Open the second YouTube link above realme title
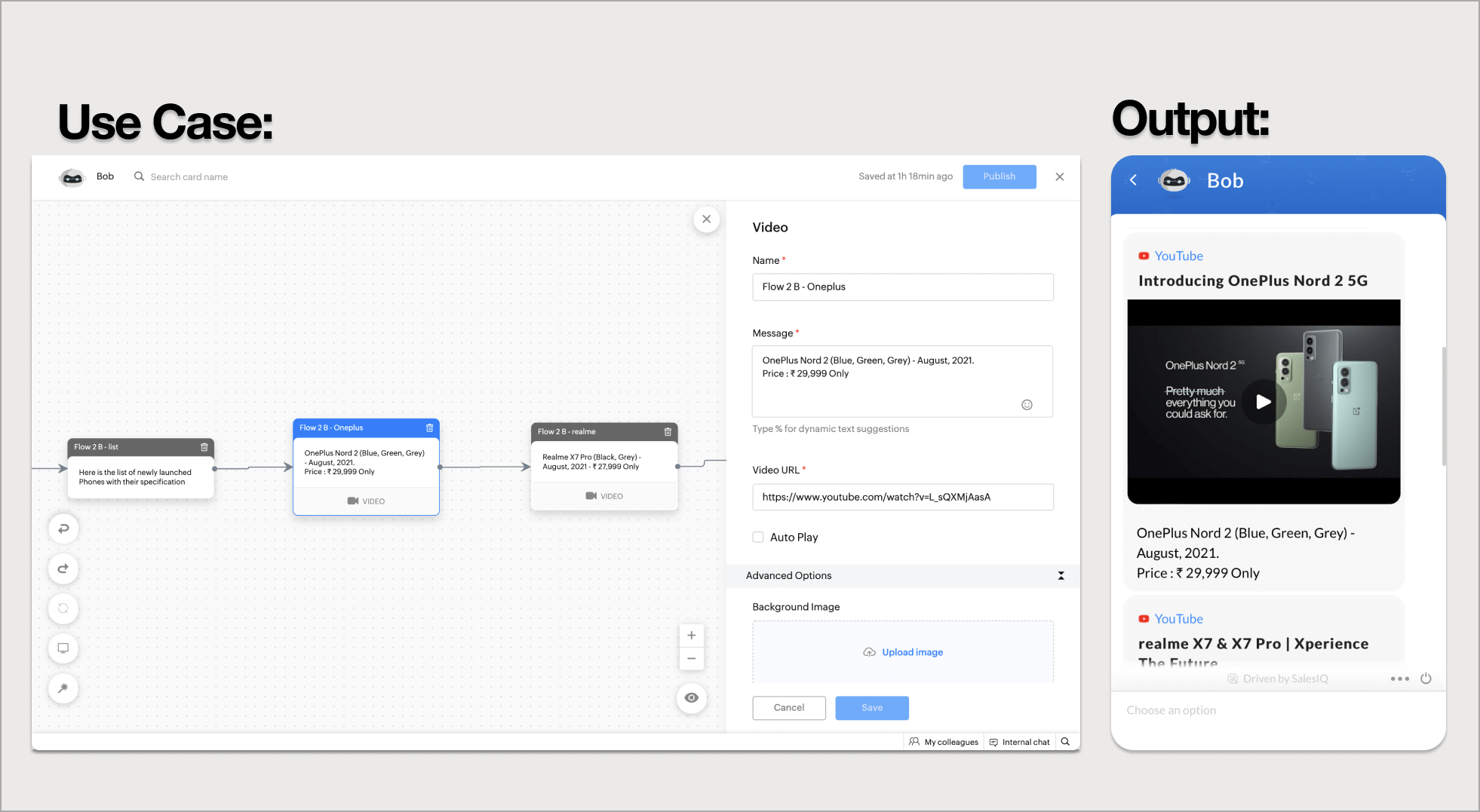This screenshot has width=1480, height=812. pyautogui.click(x=1178, y=619)
